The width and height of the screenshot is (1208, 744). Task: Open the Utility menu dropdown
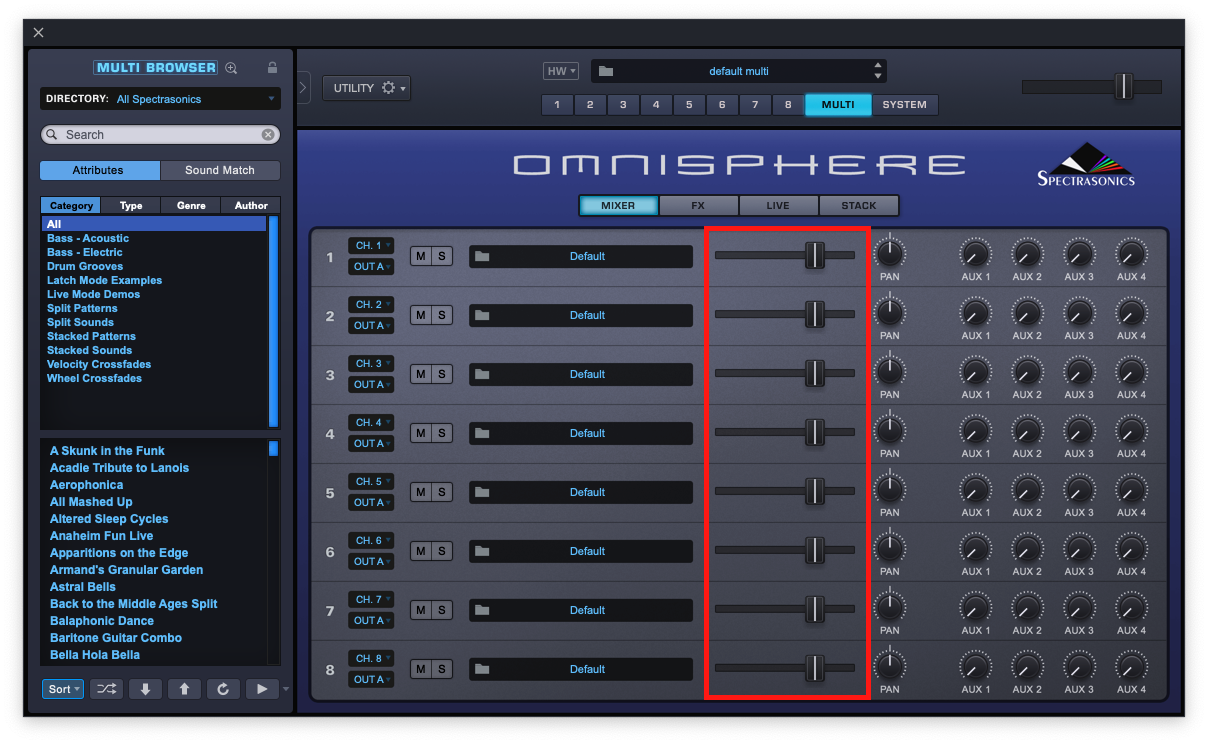[366, 88]
